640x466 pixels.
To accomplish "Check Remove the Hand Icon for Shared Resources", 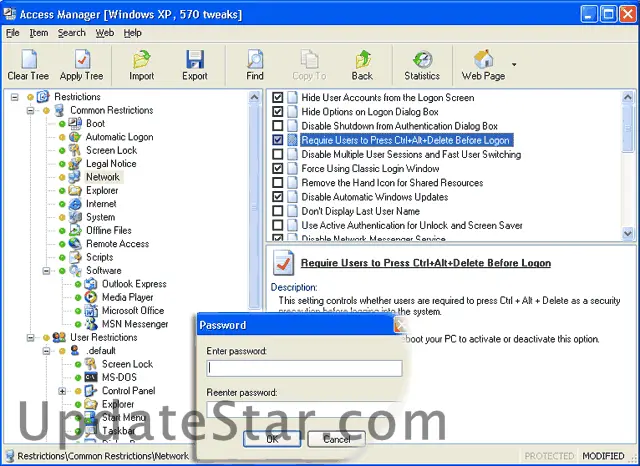I will point(278,182).
